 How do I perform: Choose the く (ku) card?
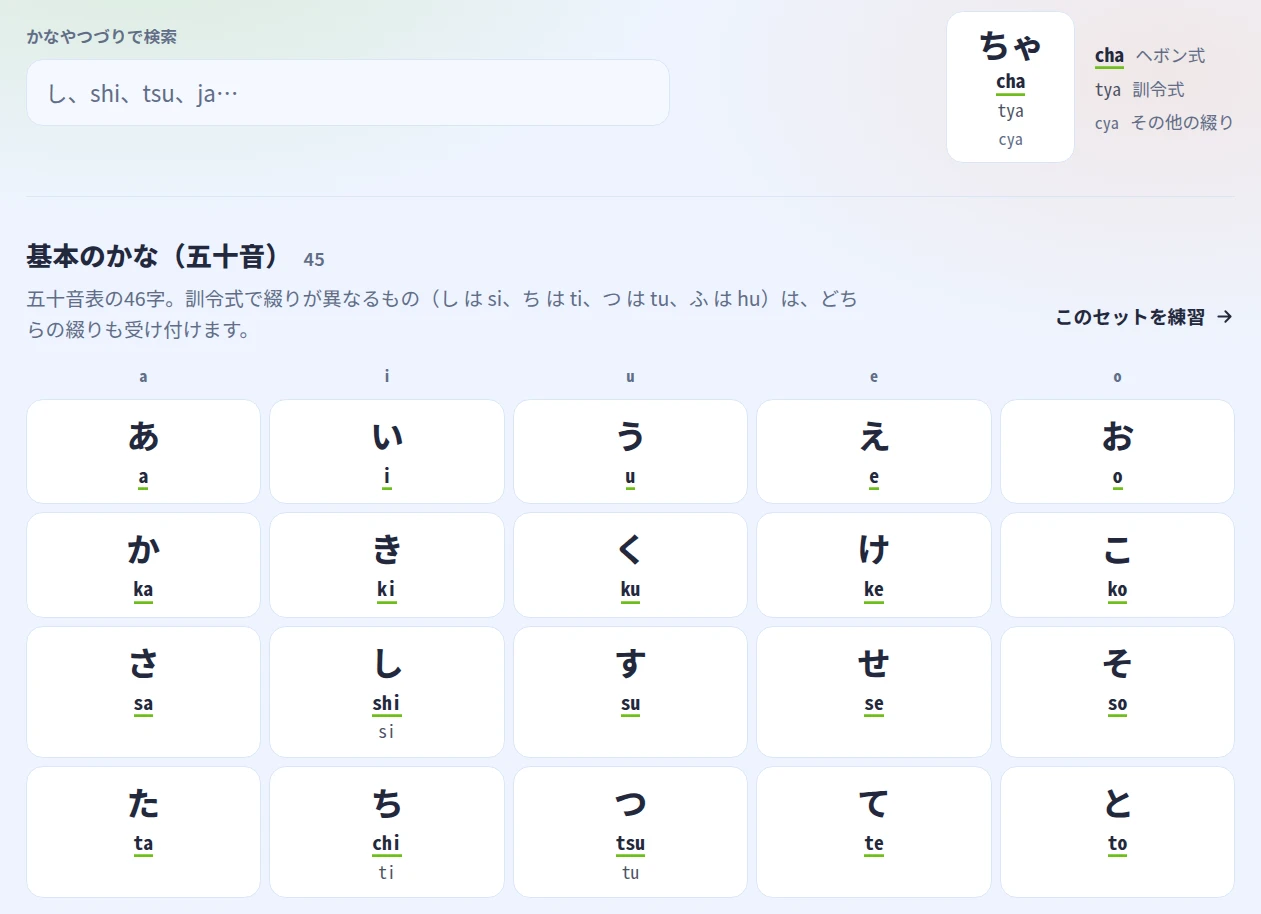(630, 565)
